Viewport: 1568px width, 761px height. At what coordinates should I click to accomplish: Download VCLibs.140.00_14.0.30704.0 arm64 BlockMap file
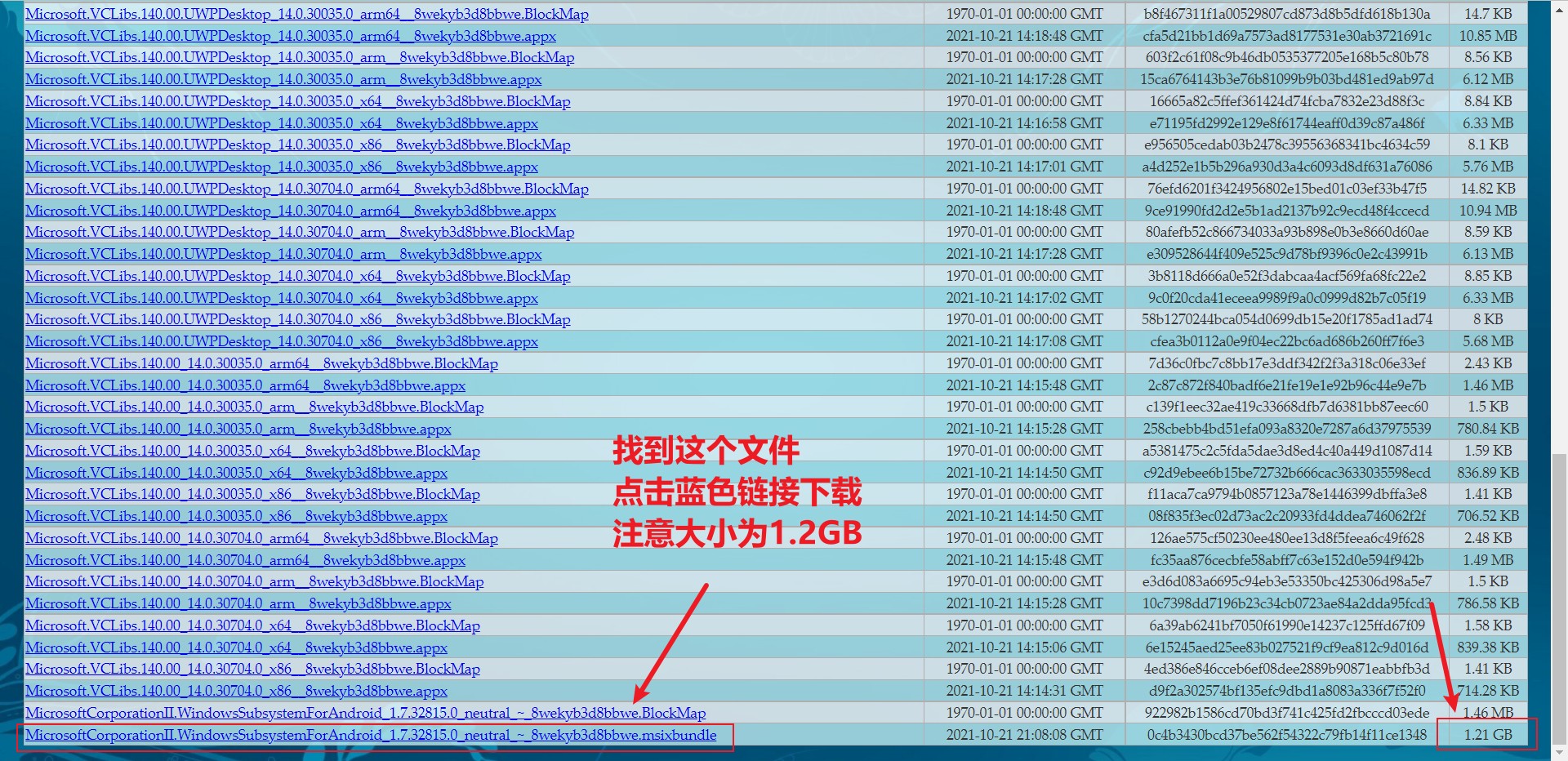tap(261, 538)
